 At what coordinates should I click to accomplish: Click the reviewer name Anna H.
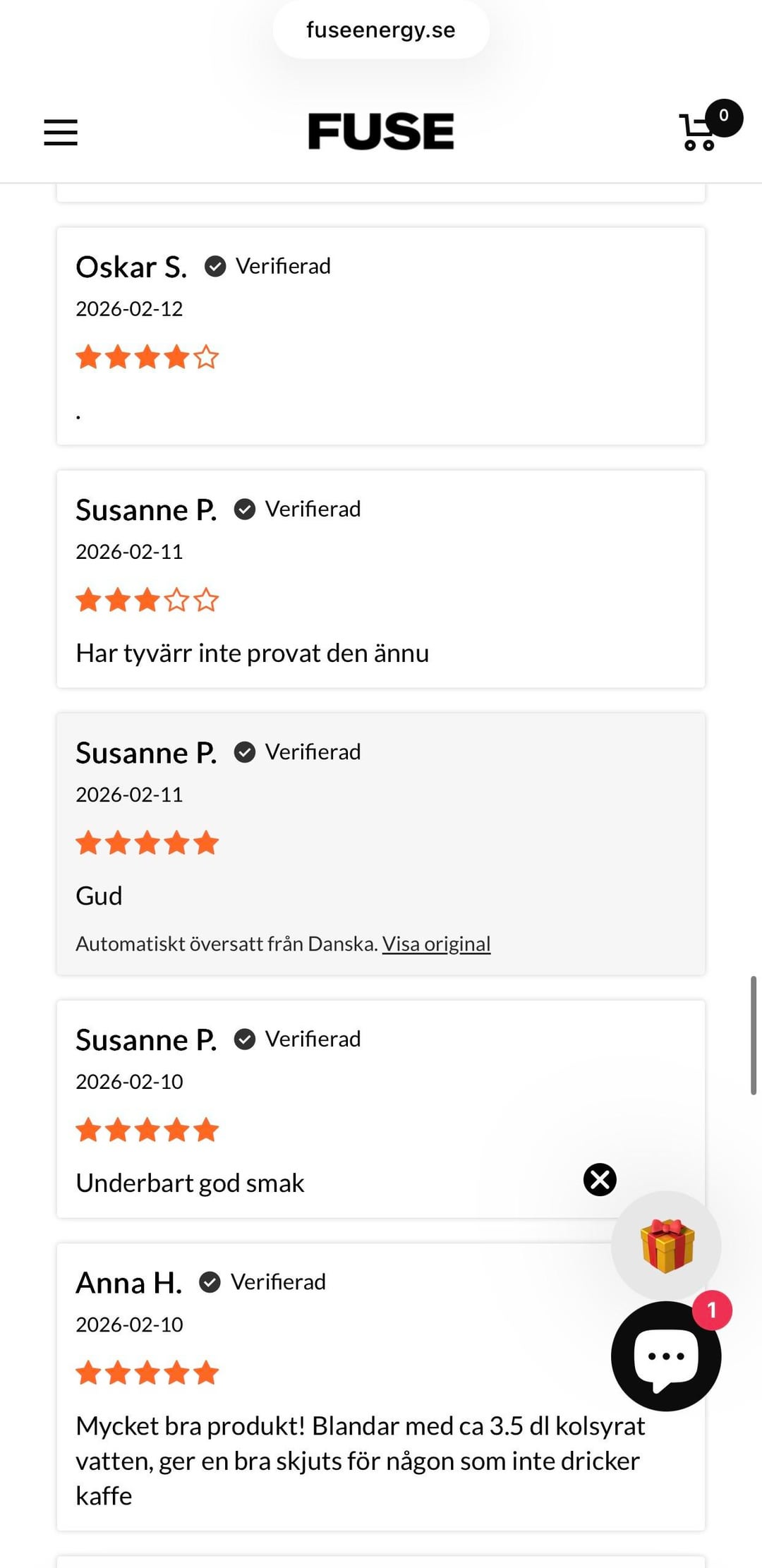pos(128,1283)
